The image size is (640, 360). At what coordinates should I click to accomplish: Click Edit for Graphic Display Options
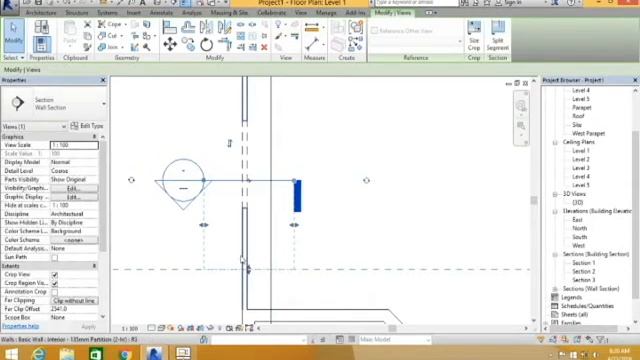click(x=74, y=197)
